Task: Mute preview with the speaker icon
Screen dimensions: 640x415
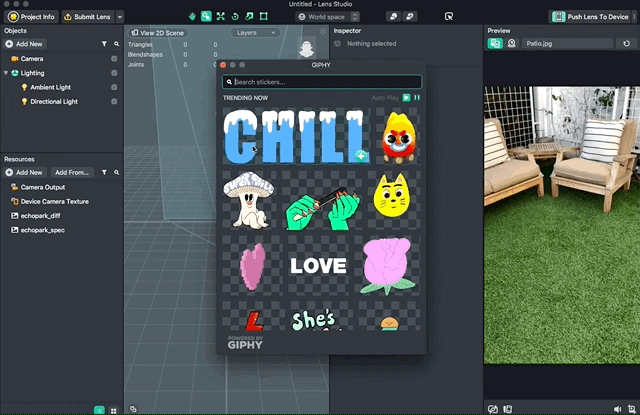Action: pyautogui.click(x=618, y=409)
